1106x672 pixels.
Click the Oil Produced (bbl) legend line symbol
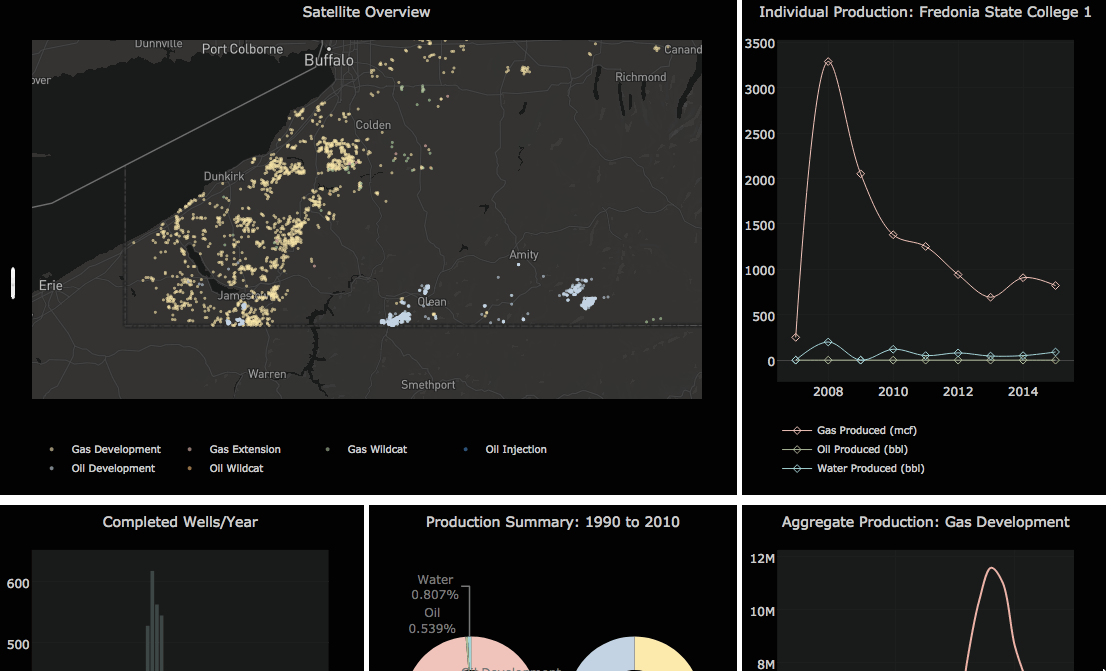pyautogui.click(x=796, y=449)
